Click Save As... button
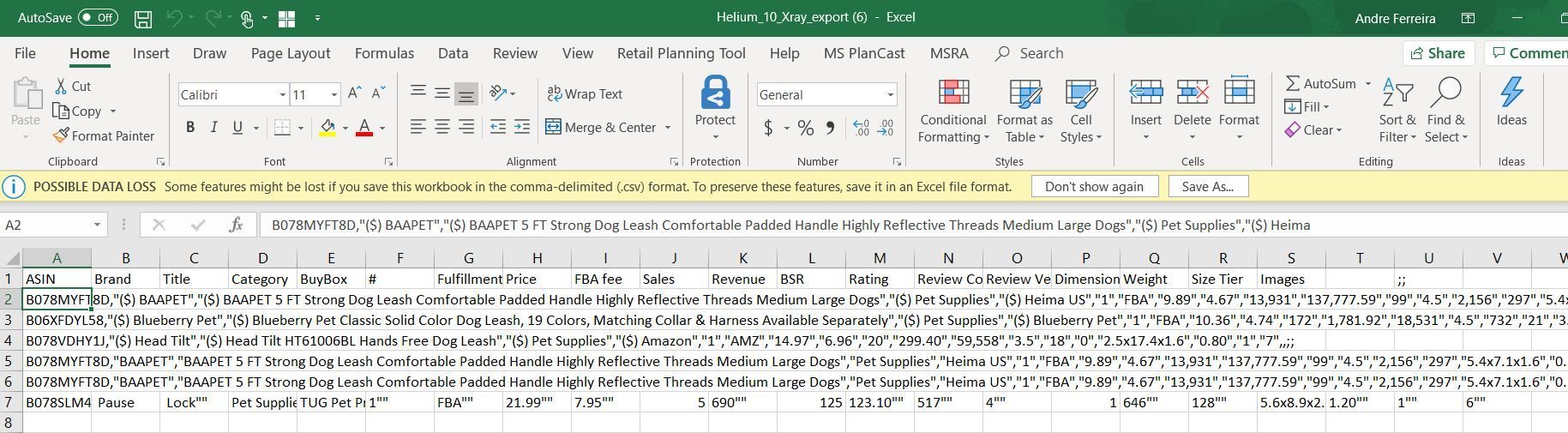Screen dimensions: 1568x433 pos(1207,187)
